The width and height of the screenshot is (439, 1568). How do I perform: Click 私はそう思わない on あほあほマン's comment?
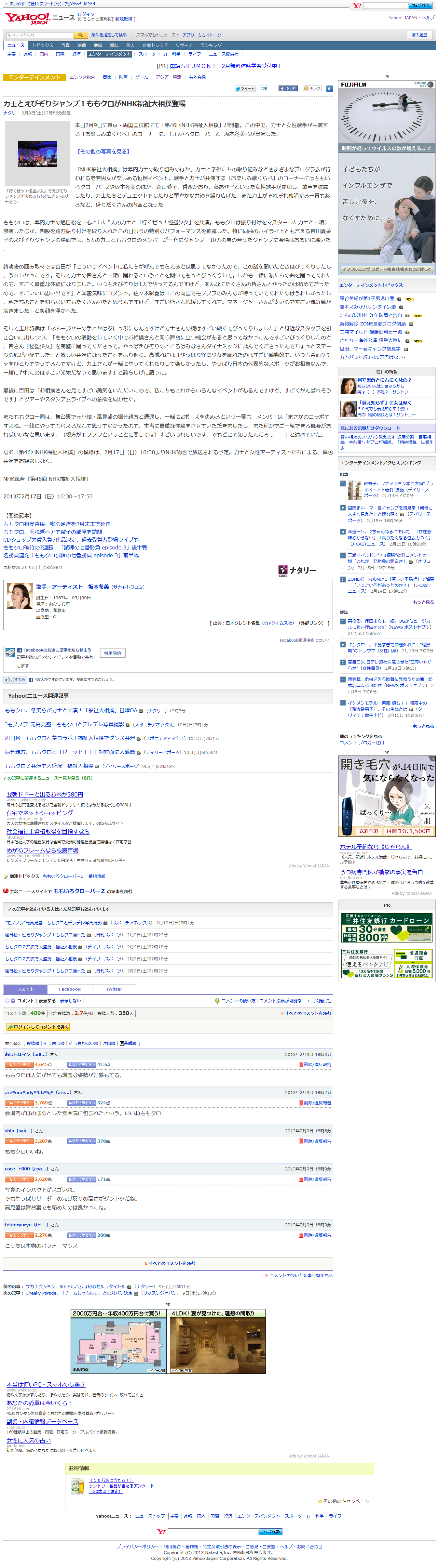[x=81, y=1065]
